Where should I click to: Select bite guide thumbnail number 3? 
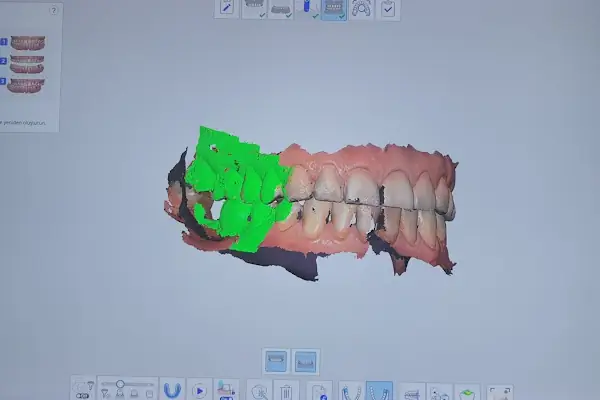point(26,85)
